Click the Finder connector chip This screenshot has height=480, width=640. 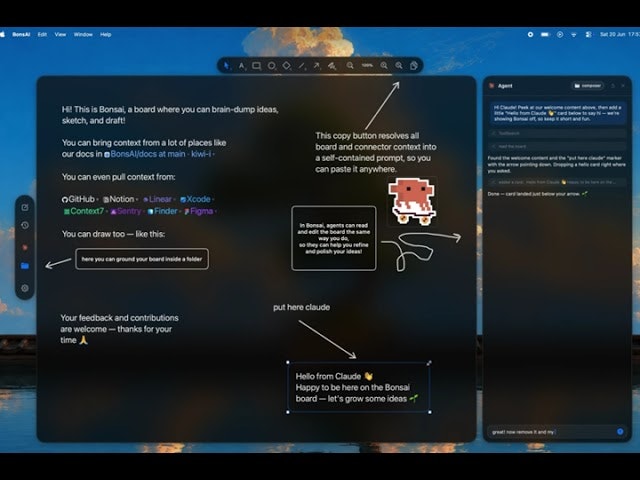point(162,211)
